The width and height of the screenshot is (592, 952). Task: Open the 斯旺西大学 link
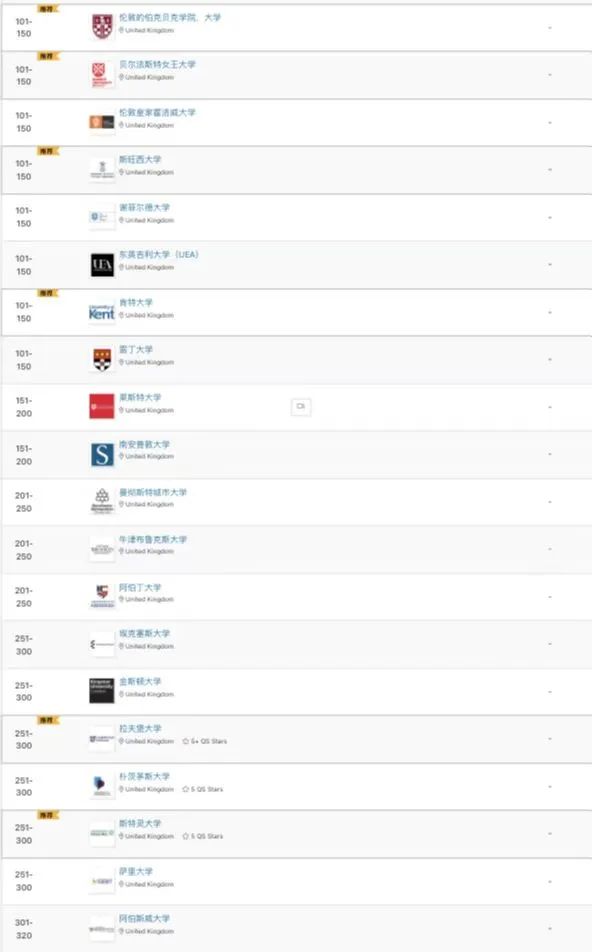(140, 160)
